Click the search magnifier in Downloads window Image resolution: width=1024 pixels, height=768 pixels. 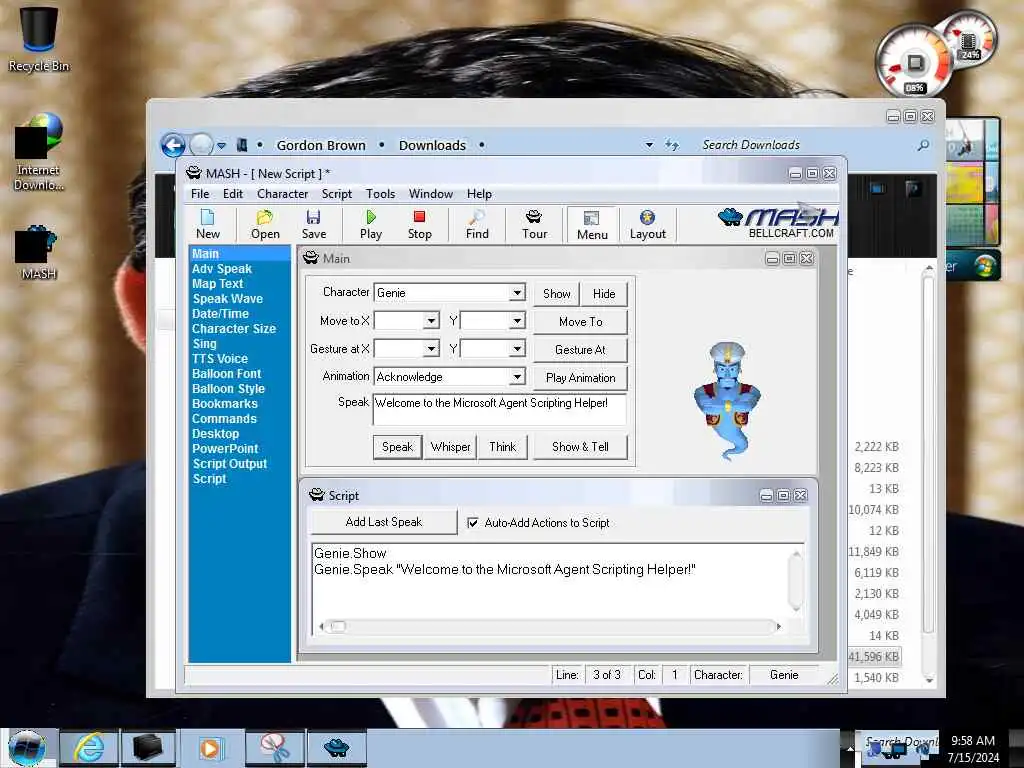tap(923, 145)
